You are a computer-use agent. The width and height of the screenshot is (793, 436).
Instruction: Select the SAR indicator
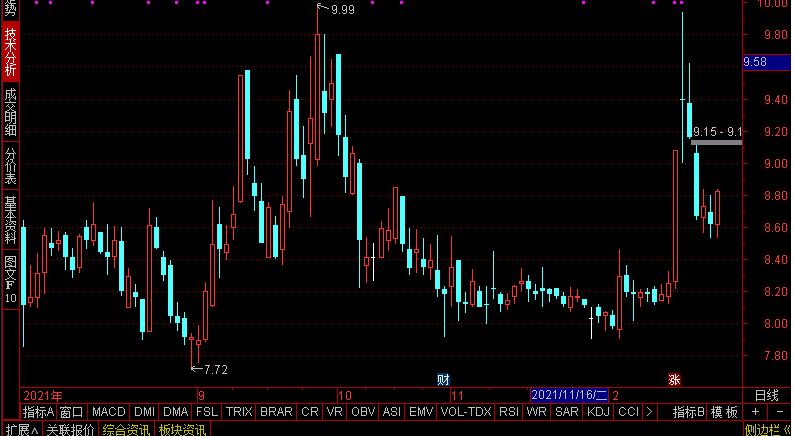tap(566, 412)
